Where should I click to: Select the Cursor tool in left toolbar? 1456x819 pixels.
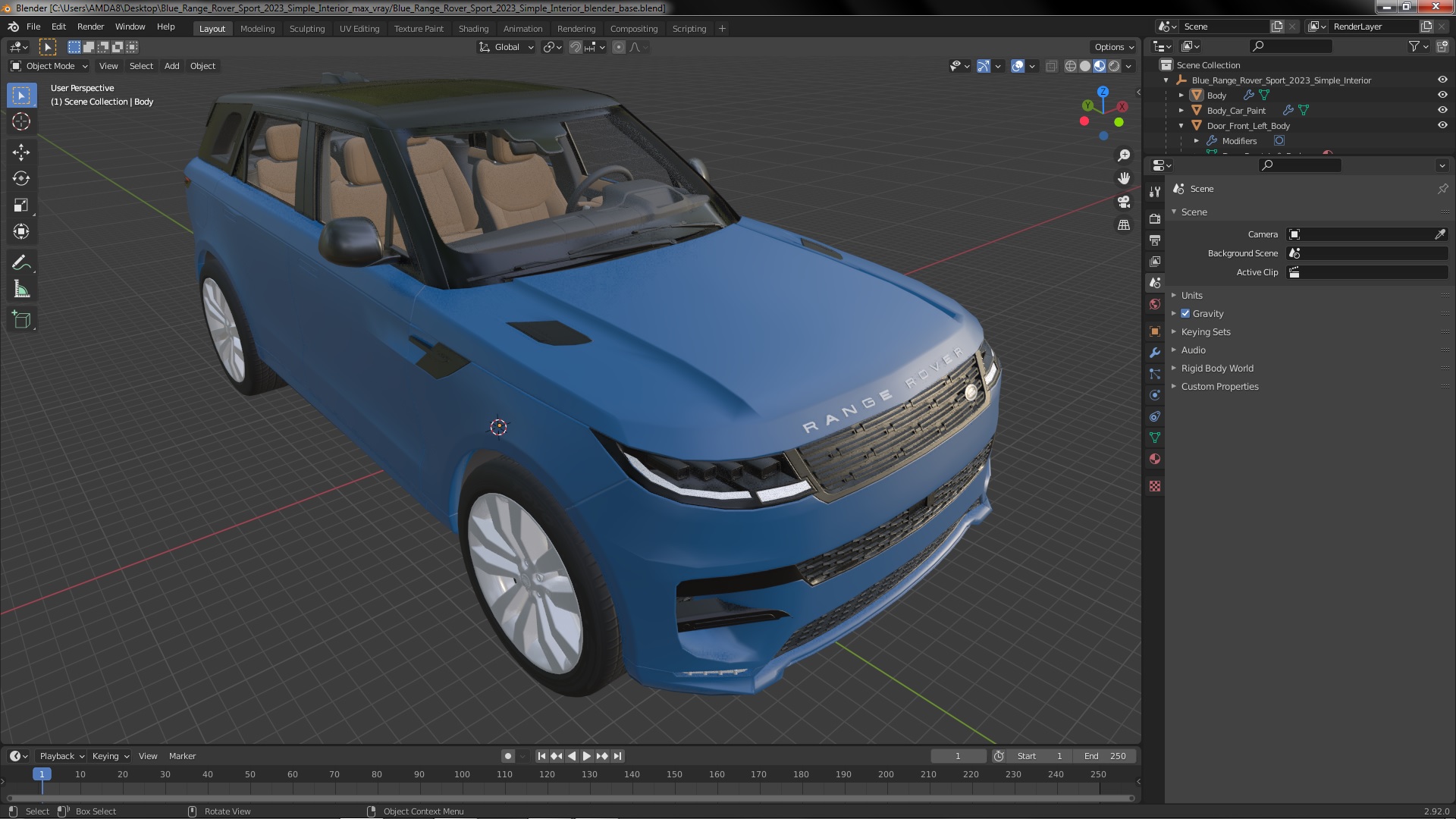coord(21,121)
